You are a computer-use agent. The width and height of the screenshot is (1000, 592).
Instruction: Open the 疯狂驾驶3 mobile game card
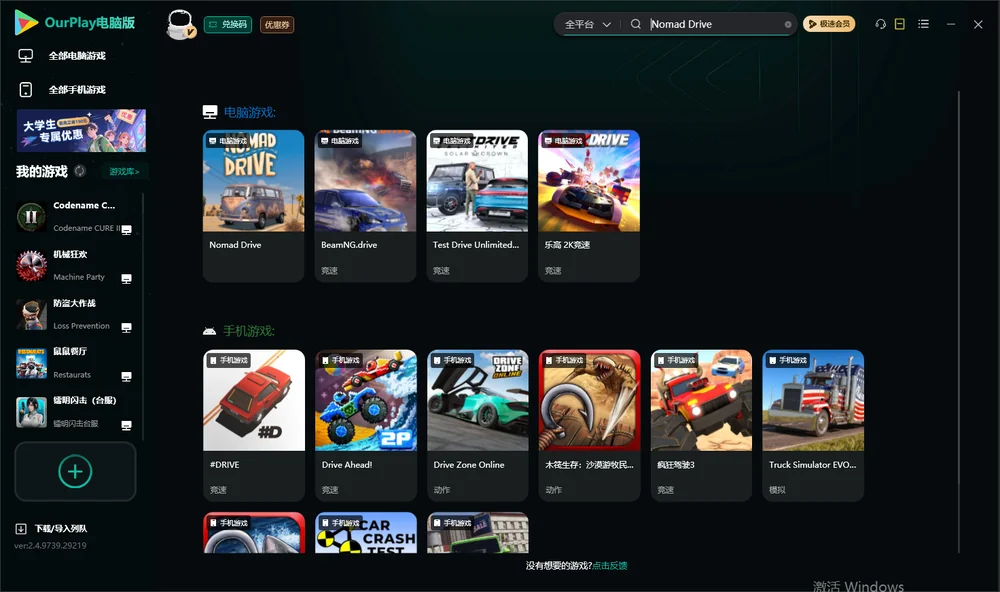point(702,426)
